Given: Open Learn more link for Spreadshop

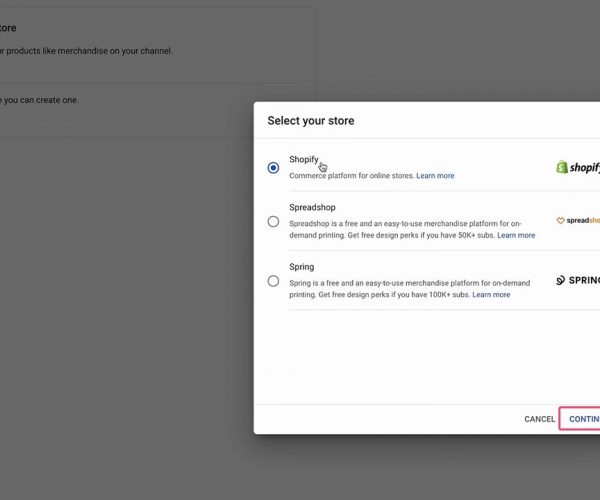Looking at the screenshot, I should click(x=516, y=235).
